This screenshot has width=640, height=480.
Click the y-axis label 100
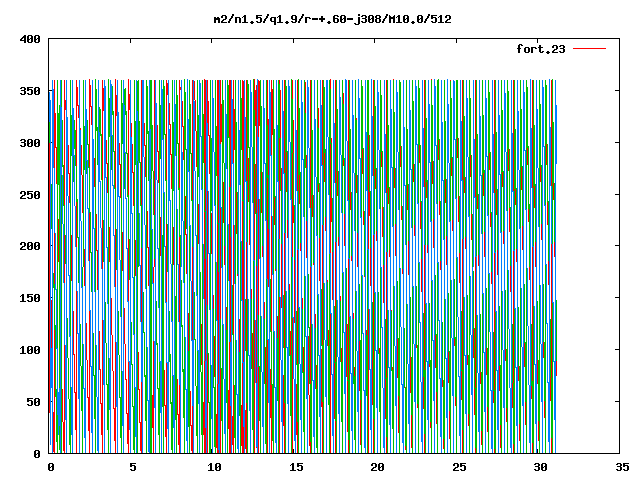point(30,350)
